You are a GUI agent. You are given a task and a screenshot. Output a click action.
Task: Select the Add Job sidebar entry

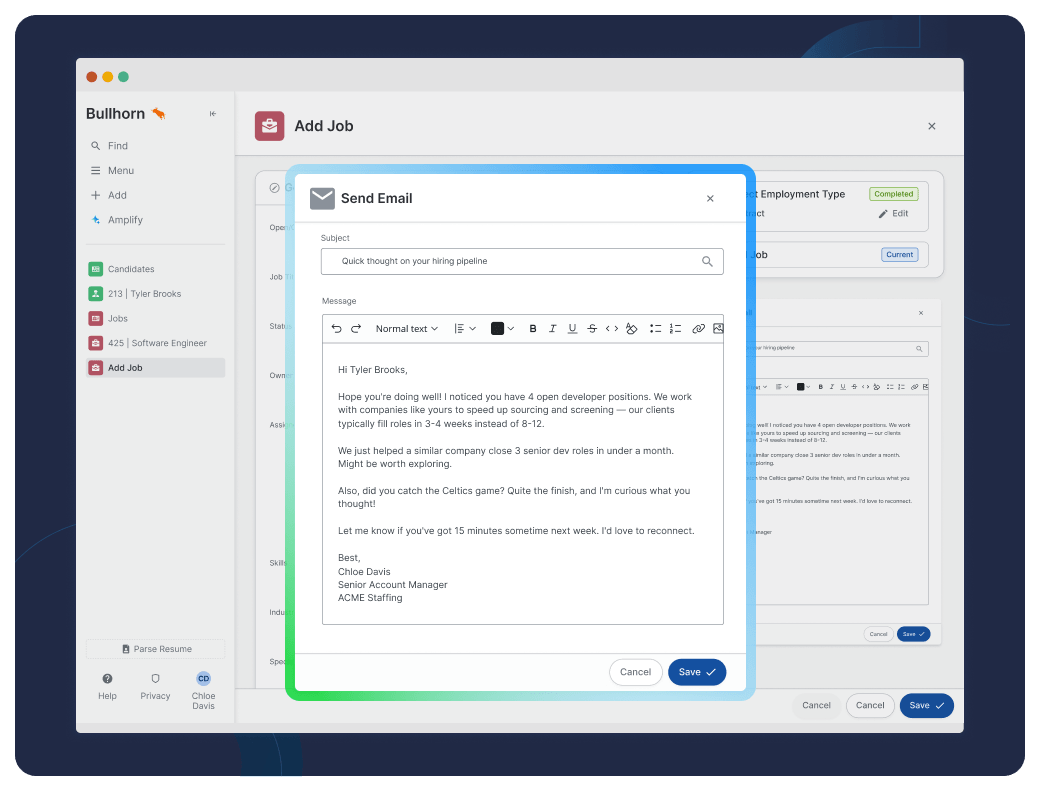pos(155,367)
